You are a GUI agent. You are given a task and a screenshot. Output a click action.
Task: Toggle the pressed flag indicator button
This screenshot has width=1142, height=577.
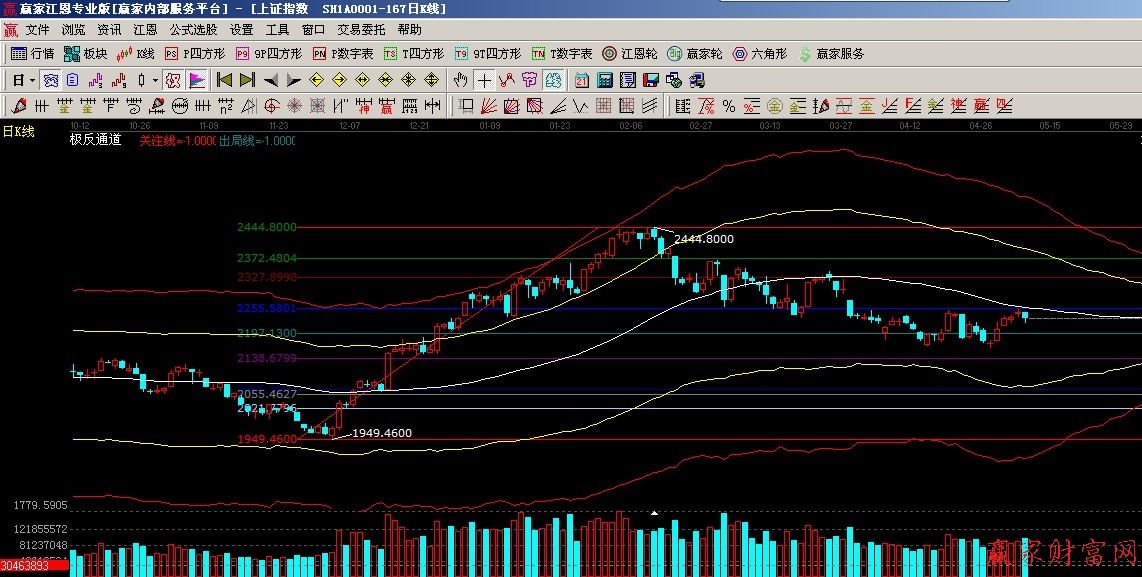197,80
